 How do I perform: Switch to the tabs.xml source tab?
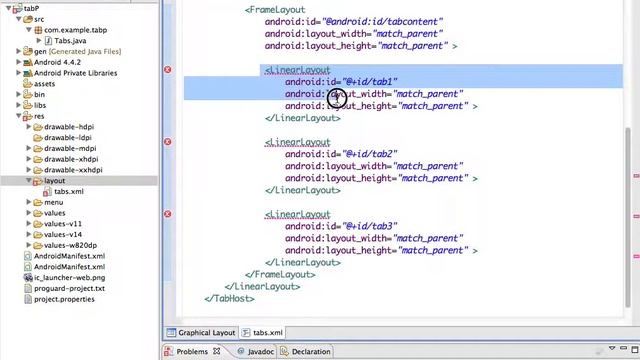[262, 333]
